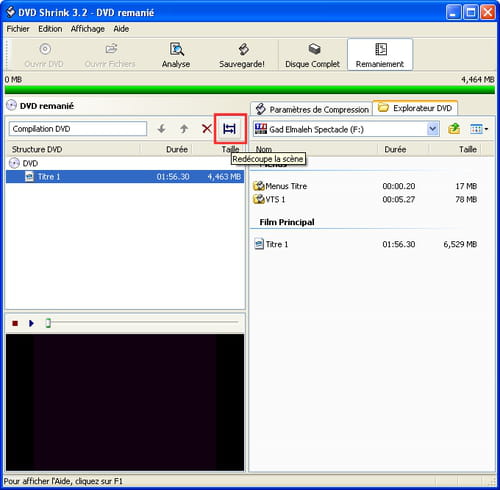Click the 01:56.30 duration of selected Titre 1

point(173,177)
